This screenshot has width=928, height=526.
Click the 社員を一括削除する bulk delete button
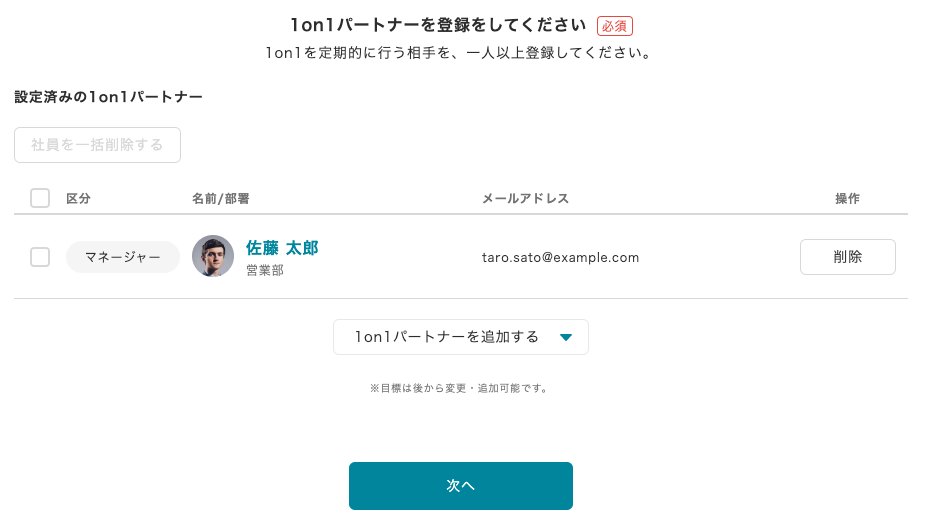coord(97,145)
